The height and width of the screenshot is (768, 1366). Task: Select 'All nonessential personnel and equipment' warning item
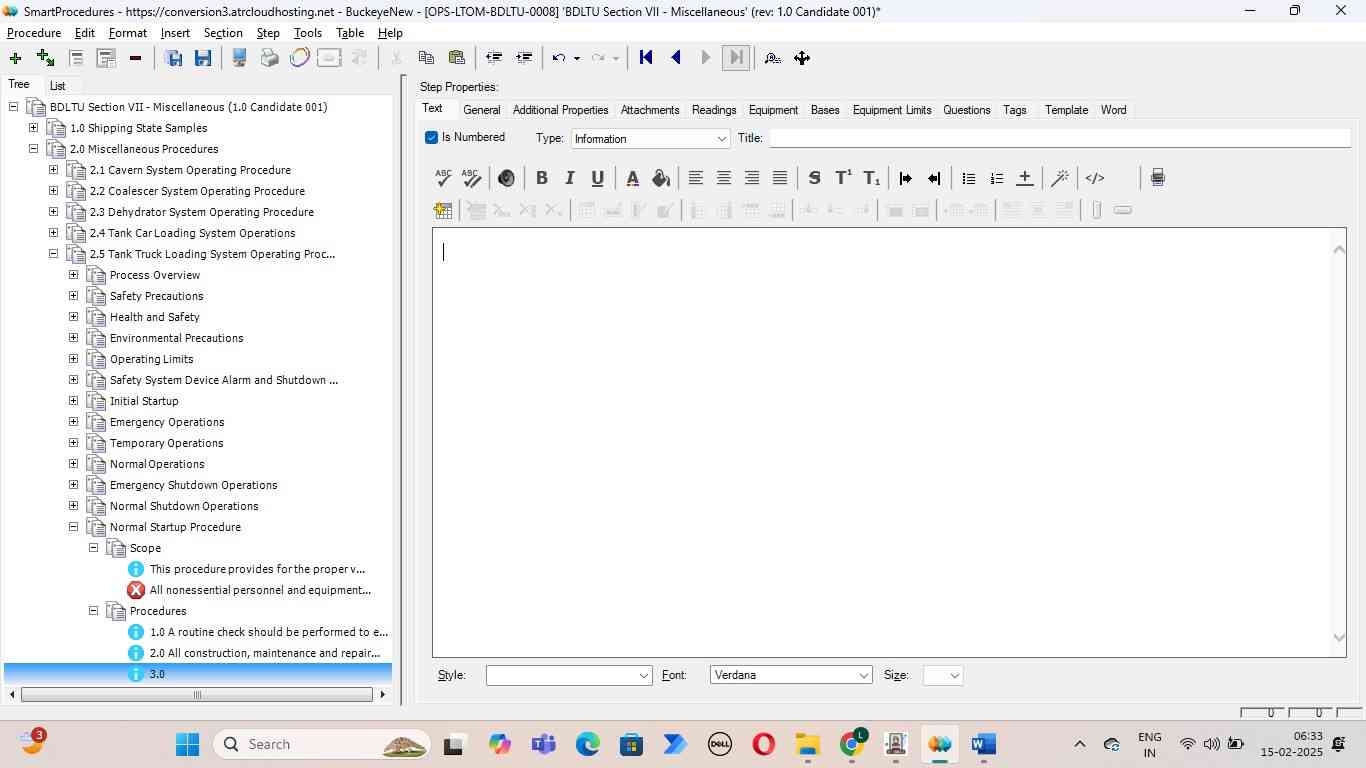(260, 590)
